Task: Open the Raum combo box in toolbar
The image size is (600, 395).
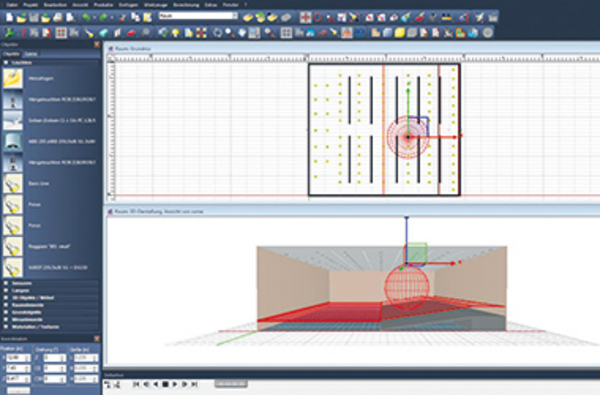Action: pos(198,16)
